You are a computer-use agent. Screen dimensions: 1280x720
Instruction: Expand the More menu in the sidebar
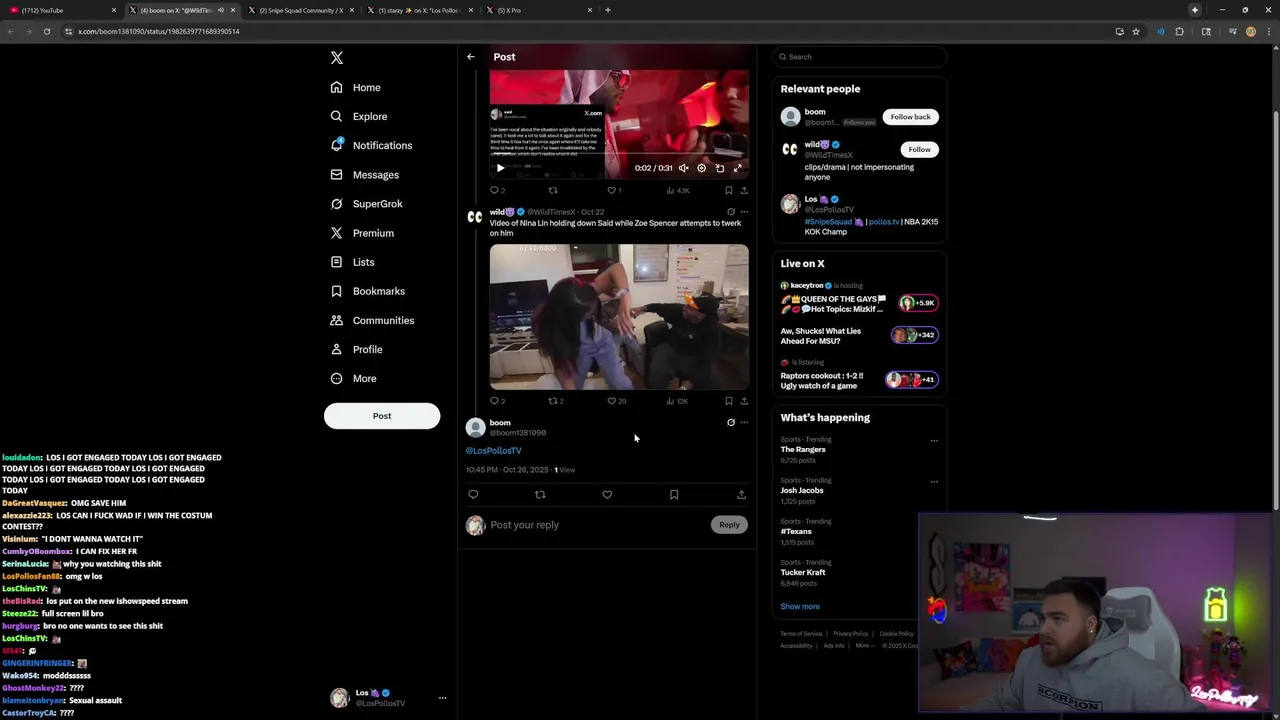(353, 379)
